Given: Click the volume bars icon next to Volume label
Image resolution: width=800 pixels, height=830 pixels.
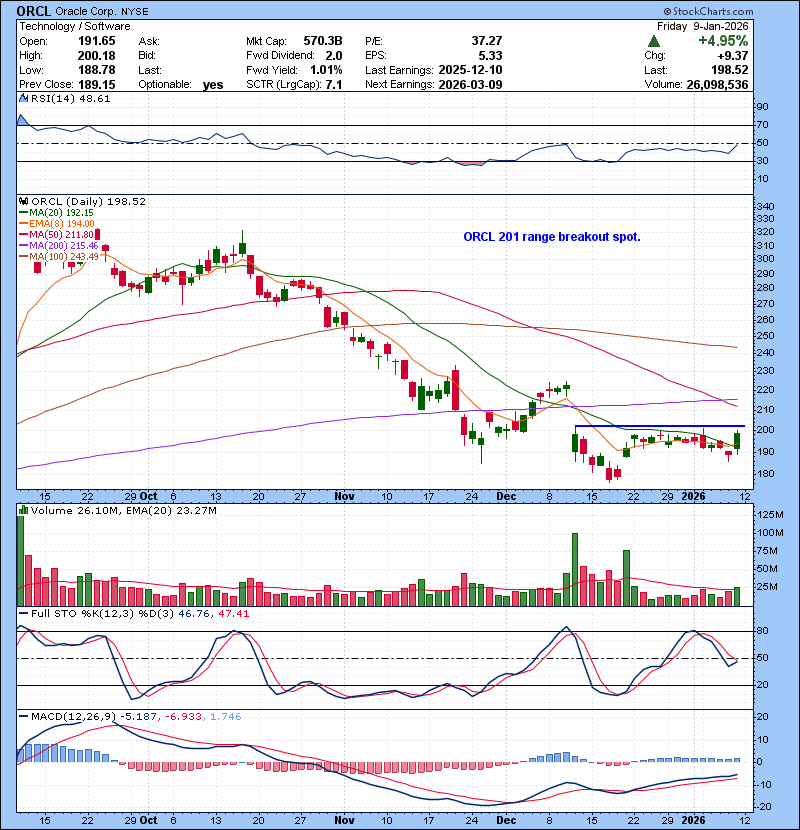Looking at the screenshot, I should point(23,510).
